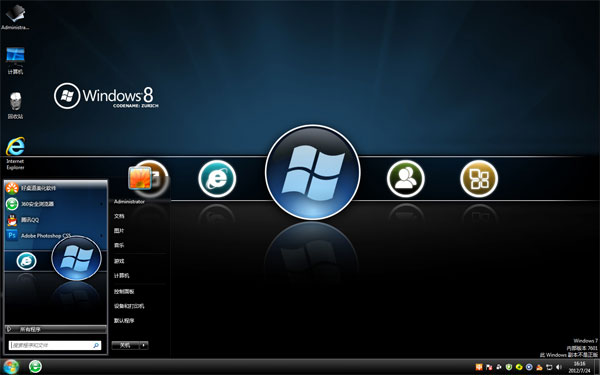Click the magnifier icon in search box

click(96, 345)
